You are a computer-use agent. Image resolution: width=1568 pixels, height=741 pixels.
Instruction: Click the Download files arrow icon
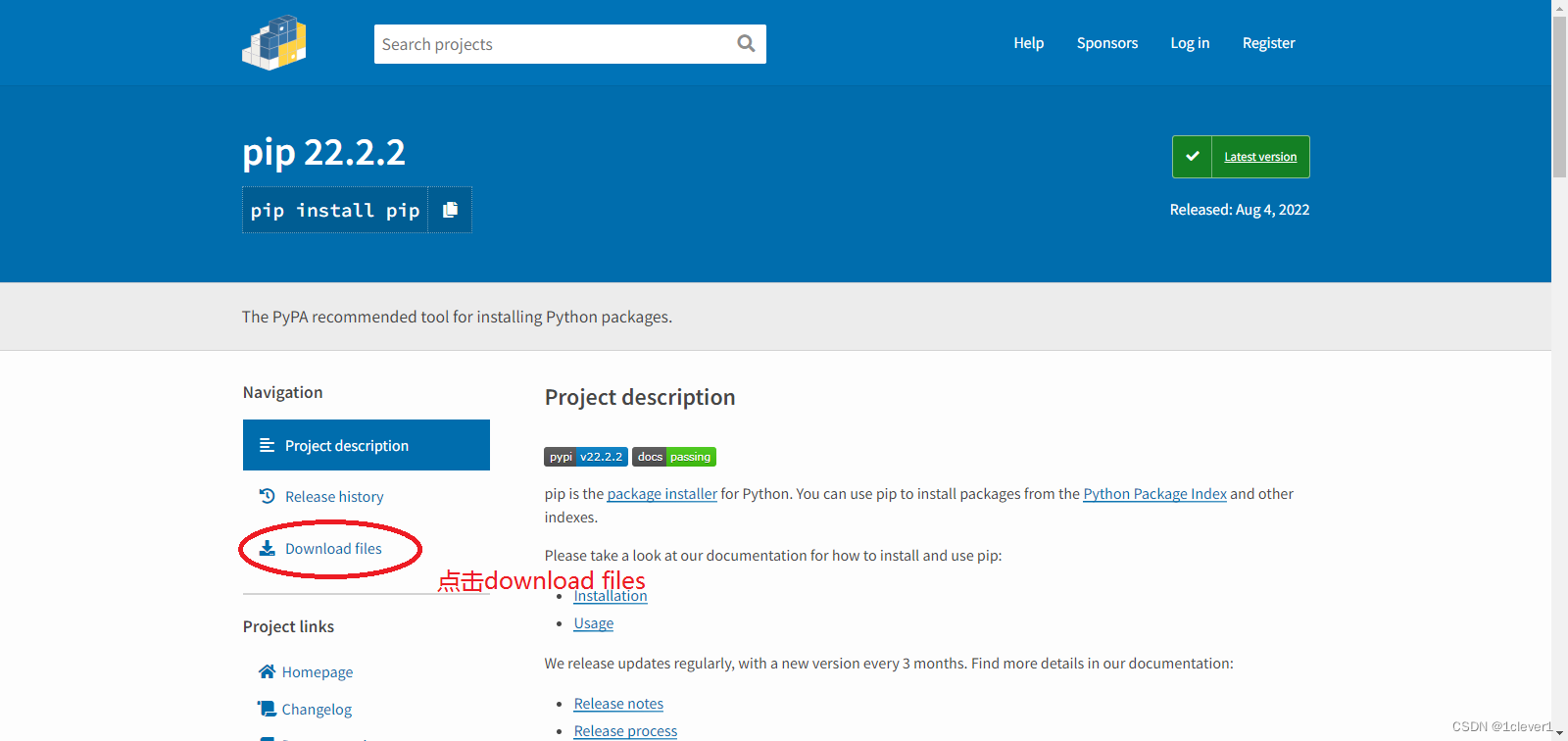[267, 548]
